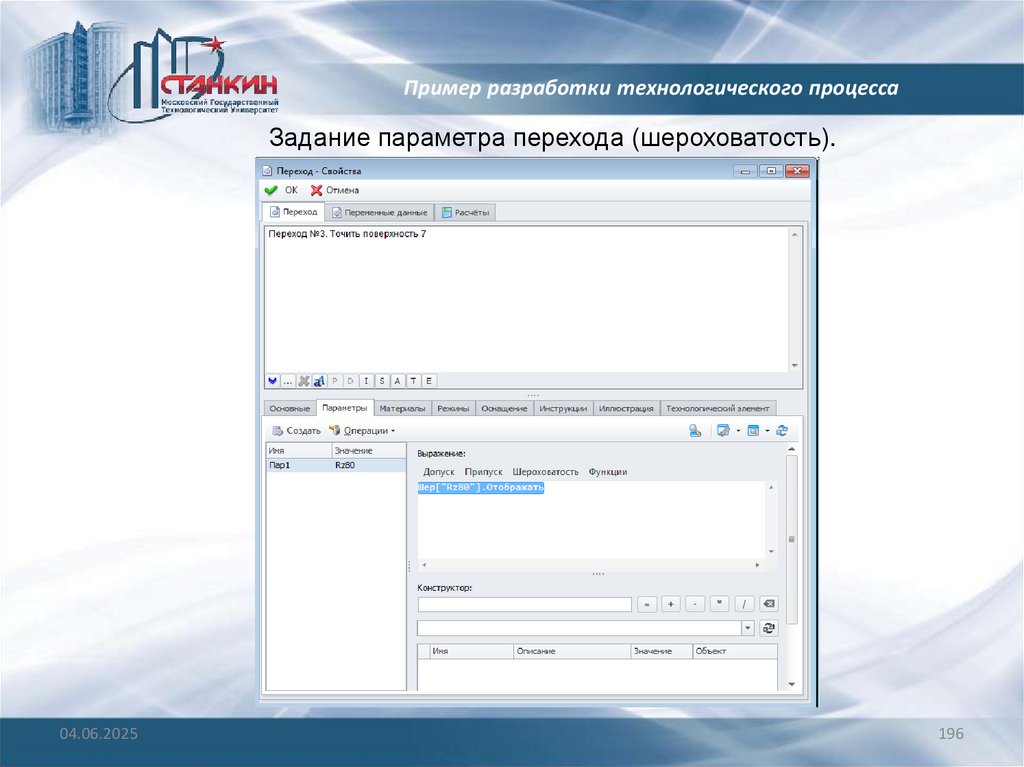Open the Припуск expression menu
1024x767 pixels.
(483, 472)
